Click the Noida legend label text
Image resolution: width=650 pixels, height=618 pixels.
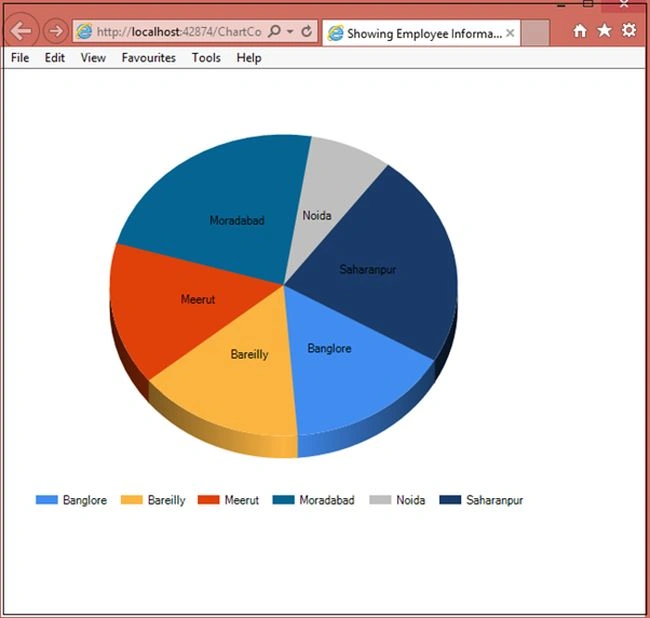(x=410, y=500)
